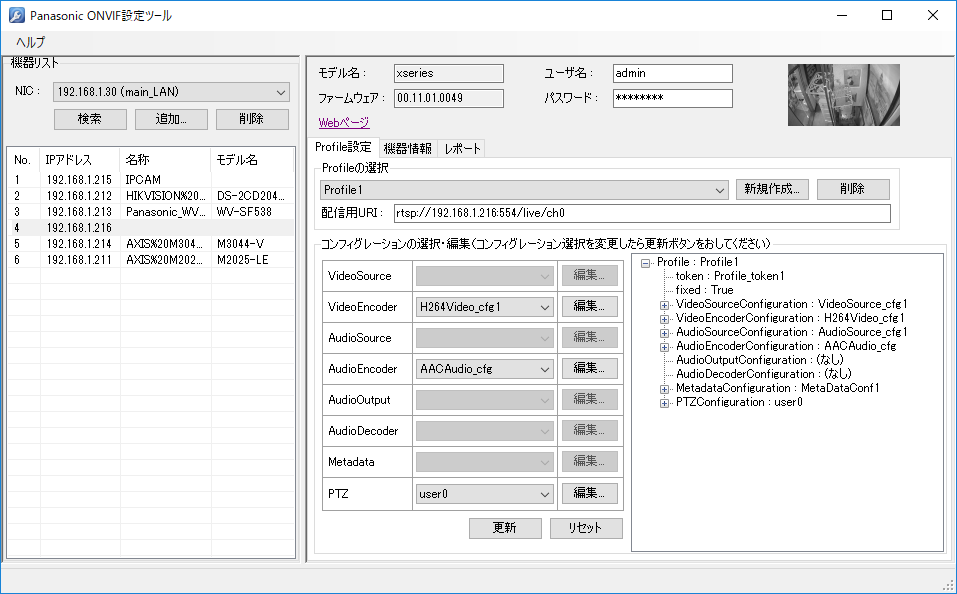
Task: Select device row 192.168.1.211 M2025-LE
Action: 151,259
